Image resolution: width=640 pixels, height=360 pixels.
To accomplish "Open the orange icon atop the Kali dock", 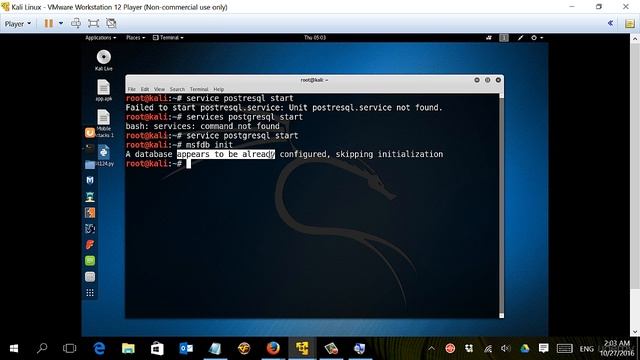I will [90, 133].
